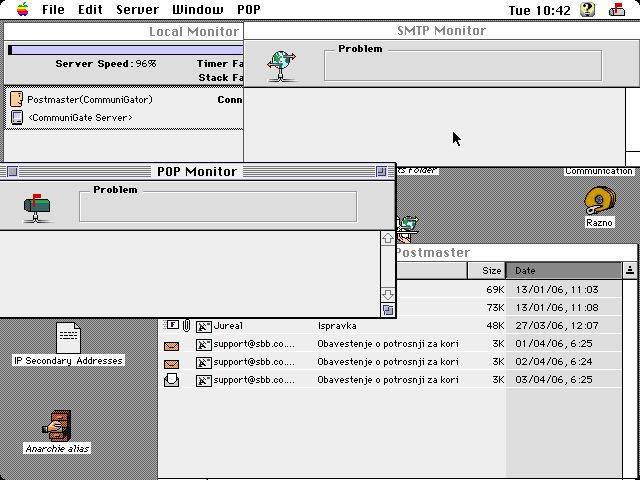640x480 pixels.
Task: Open the Anarchie alias icon
Action: pos(57,425)
